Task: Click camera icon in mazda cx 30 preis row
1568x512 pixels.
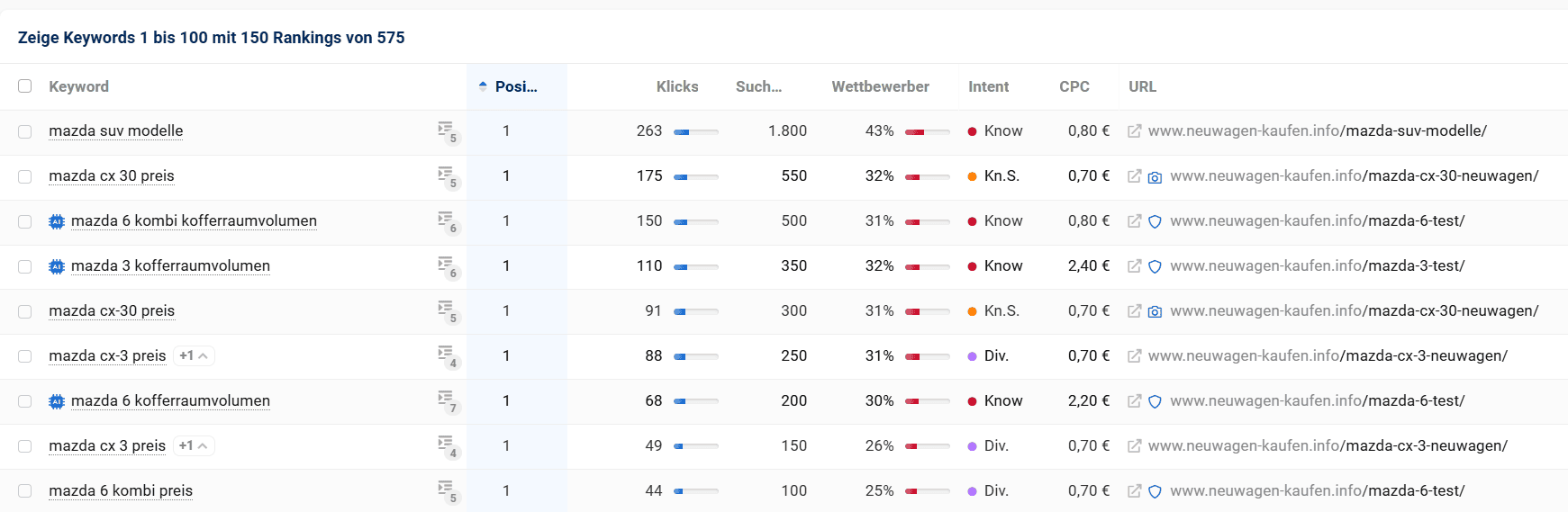Action: 1155,177
